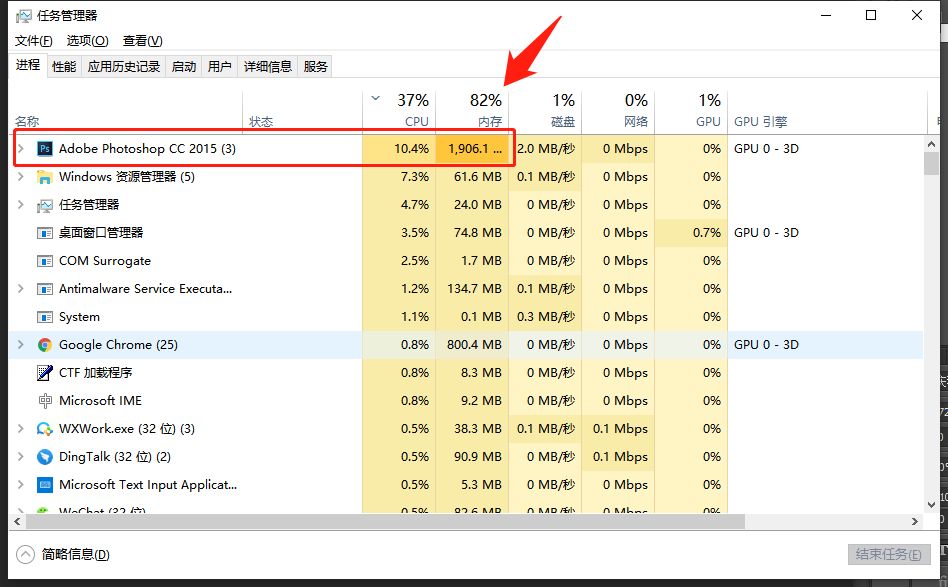Sort by the 磁盘 column header
948x587 pixels.
point(545,110)
